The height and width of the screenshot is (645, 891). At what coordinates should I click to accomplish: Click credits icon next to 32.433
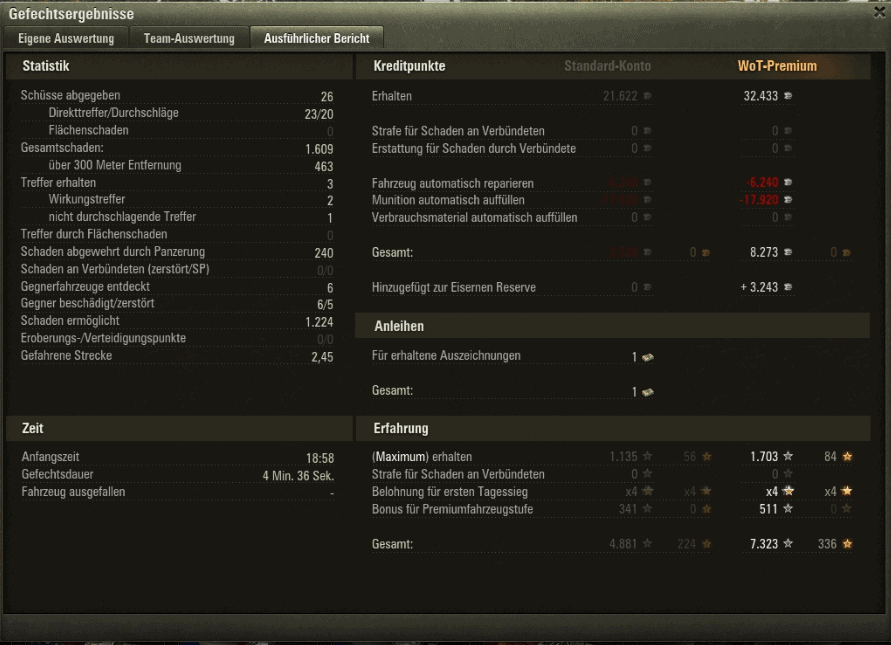click(x=788, y=96)
